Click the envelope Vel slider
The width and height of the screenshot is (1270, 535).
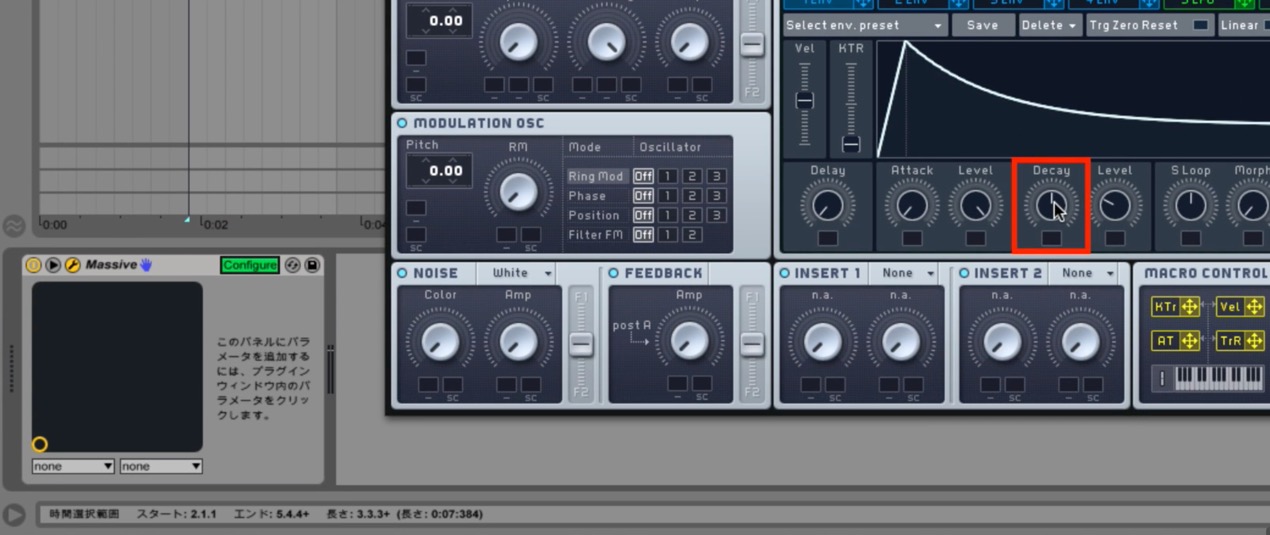pos(804,100)
